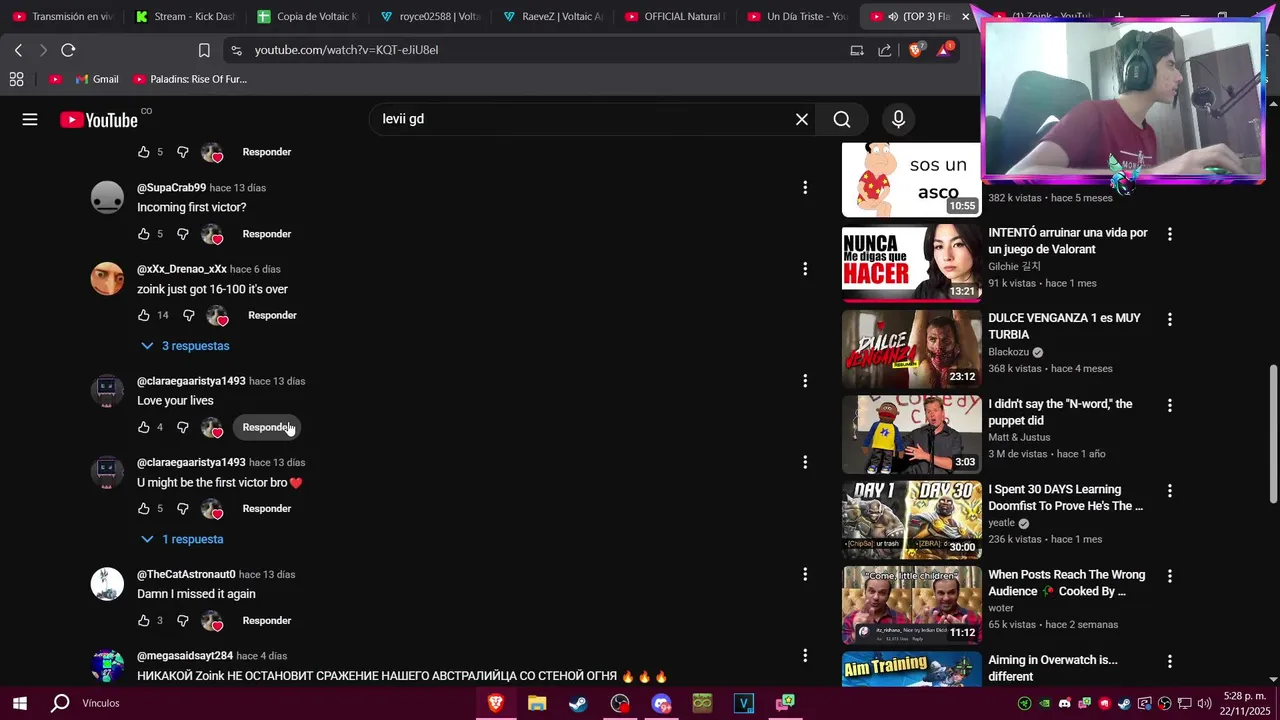The height and width of the screenshot is (720, 1280).
Task: Expand '1 respuesta' replies thread
Action: 182,539
